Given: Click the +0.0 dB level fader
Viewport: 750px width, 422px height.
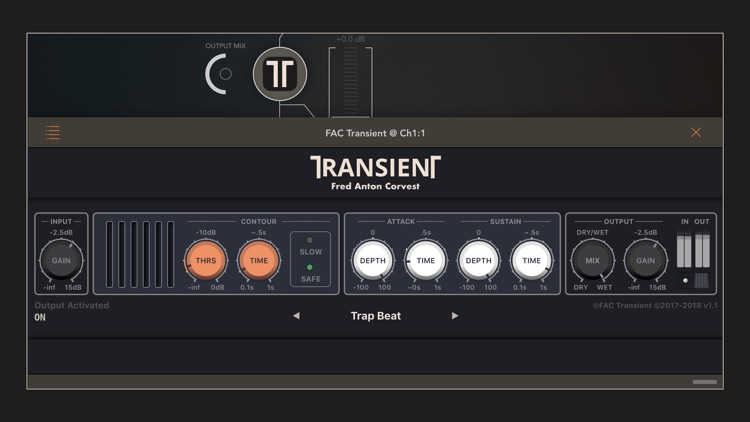Looking at the screenshot, I should (x=351, y=81).
